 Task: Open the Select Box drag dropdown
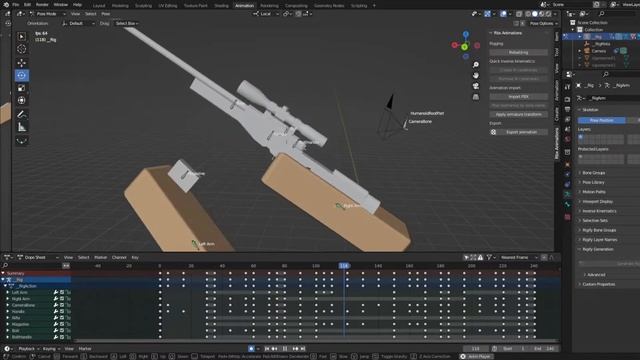127,23
